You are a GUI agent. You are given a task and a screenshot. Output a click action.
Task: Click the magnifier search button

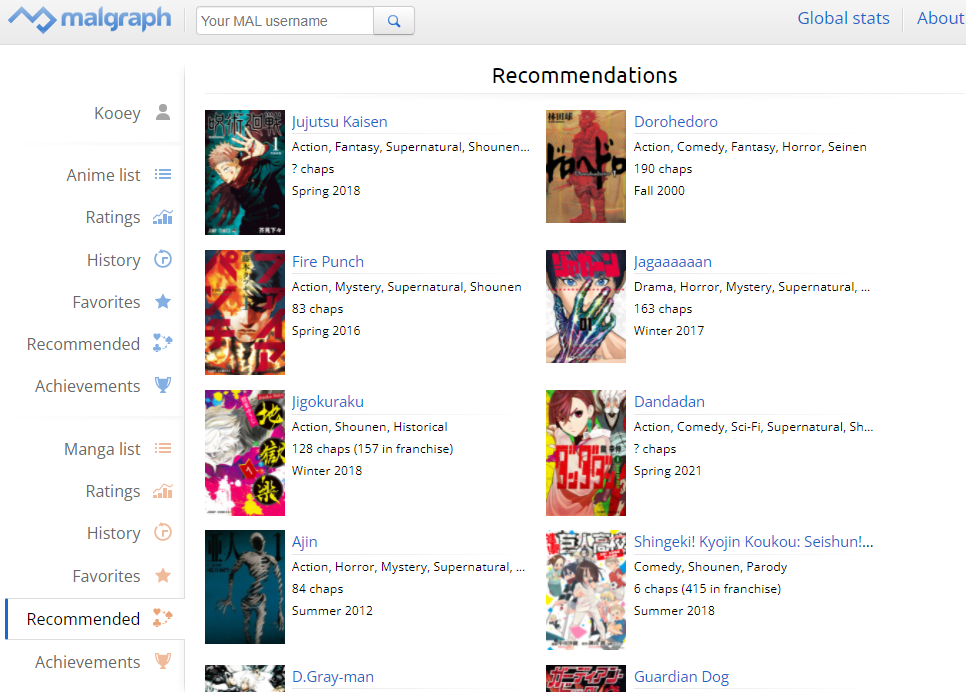pyautogui.click(x=394, y=21)
